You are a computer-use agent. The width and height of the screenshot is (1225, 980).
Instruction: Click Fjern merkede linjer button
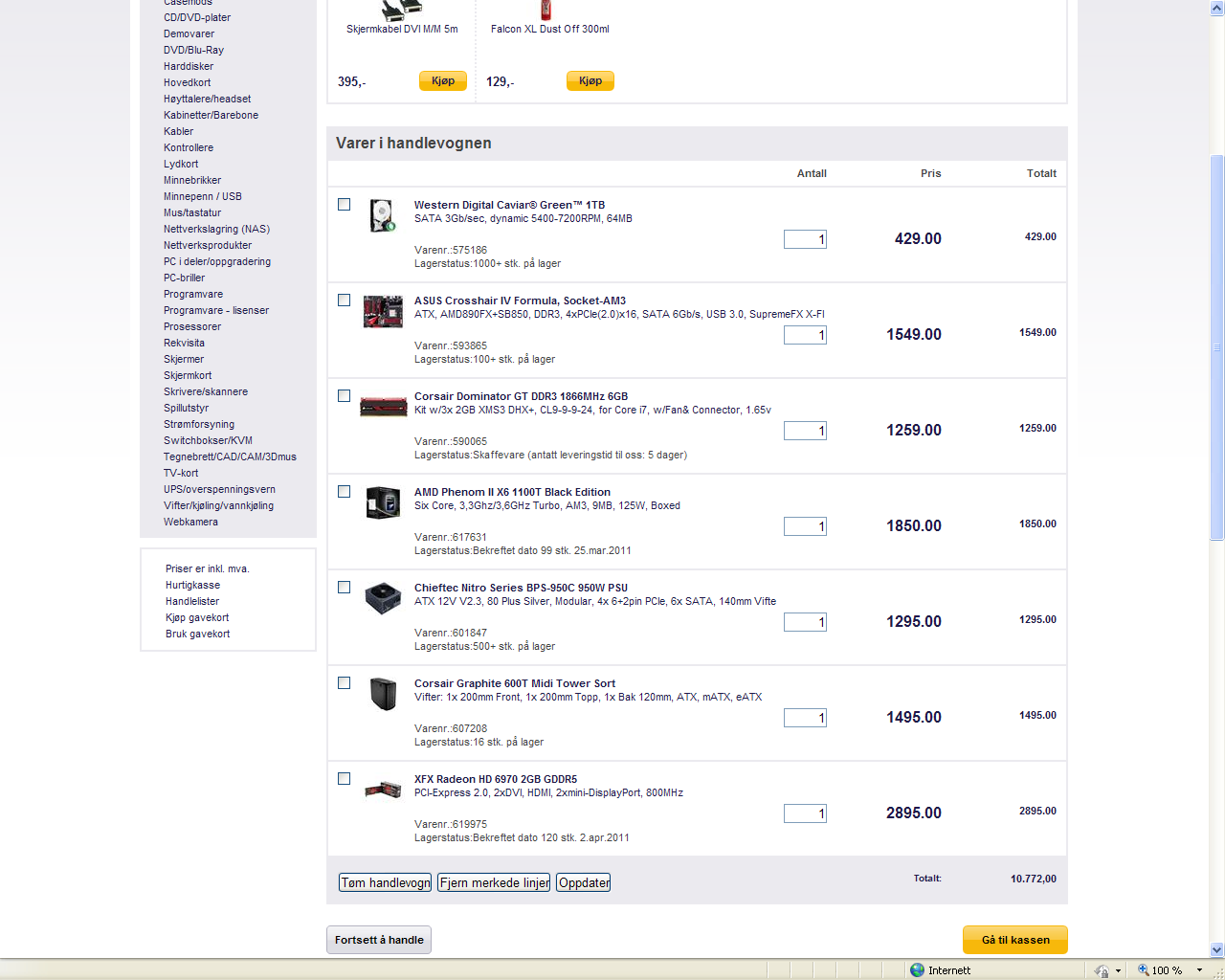click(494, 882)
